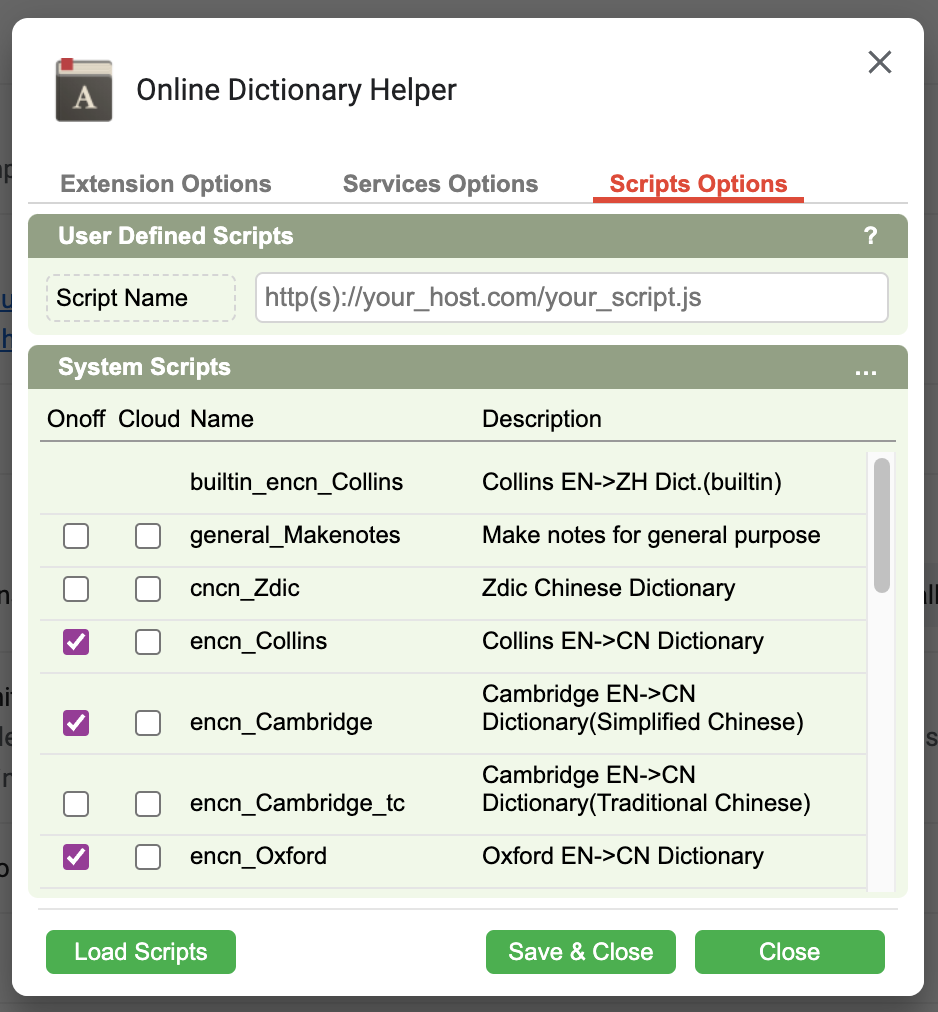The width and height of the screenshot is (938, 1012).
Task: Click the Online Dictionary Helper book icon
Action: point(84,90)
